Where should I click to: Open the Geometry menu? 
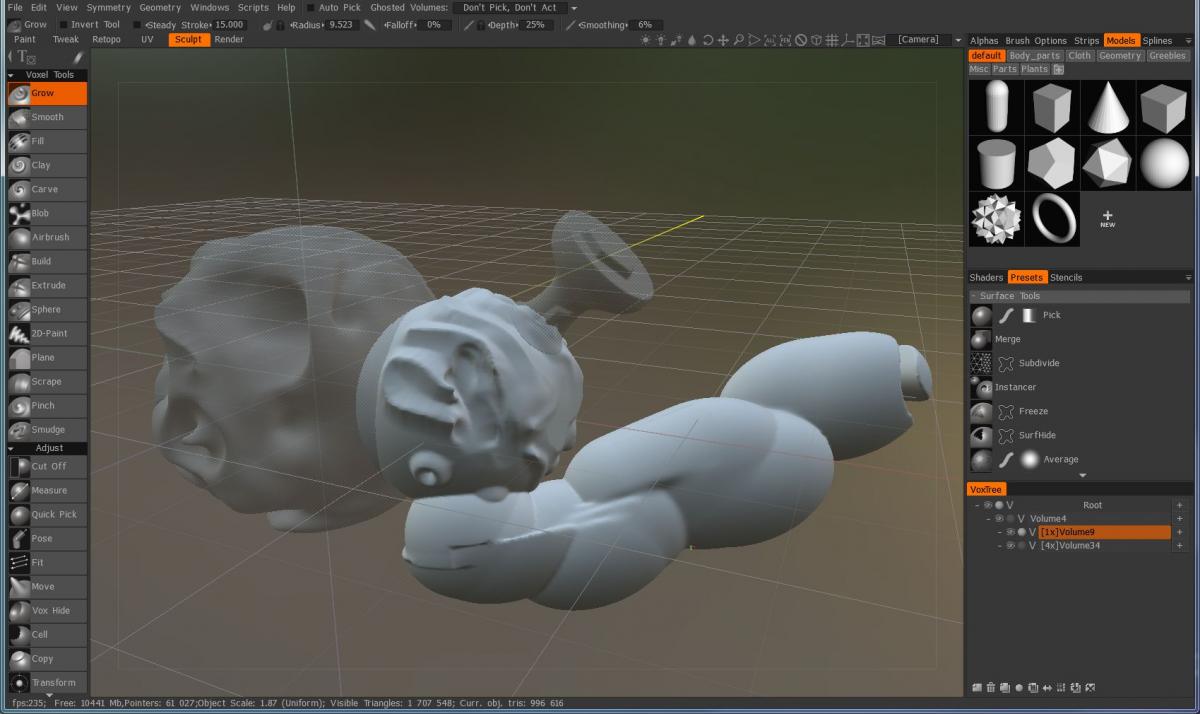tap(160, 8)
